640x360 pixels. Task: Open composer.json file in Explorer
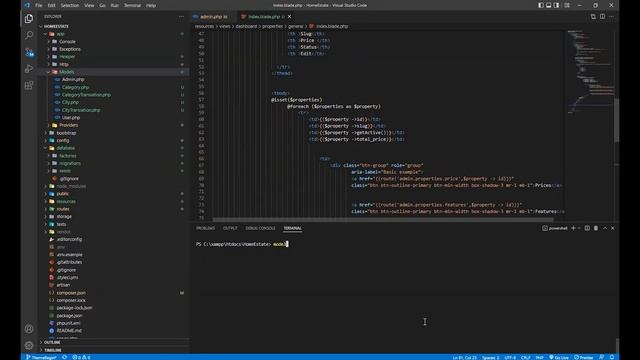point(71,293)
